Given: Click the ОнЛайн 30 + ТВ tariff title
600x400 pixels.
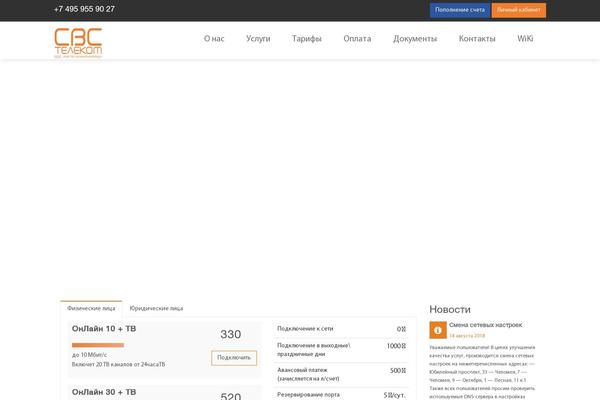Looking at the screenshot, I should pyautogui.click(x=104, y=392).
